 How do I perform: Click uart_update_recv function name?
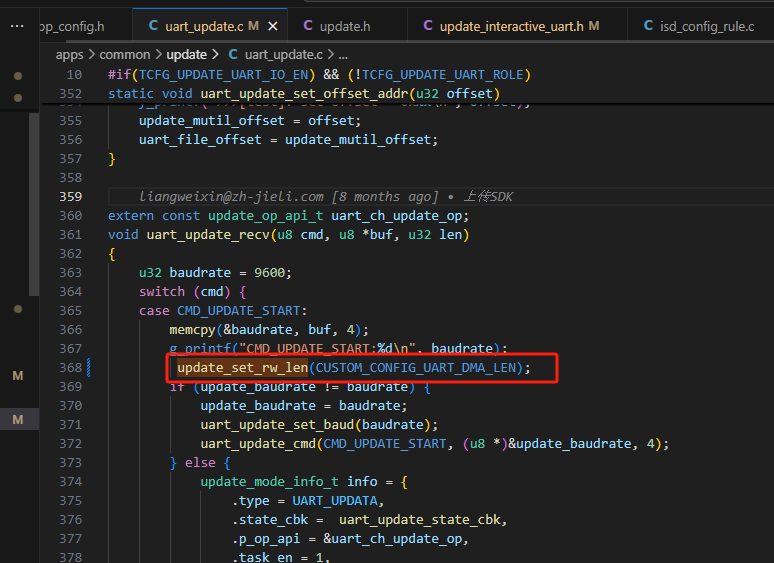(x=208, y=234)
